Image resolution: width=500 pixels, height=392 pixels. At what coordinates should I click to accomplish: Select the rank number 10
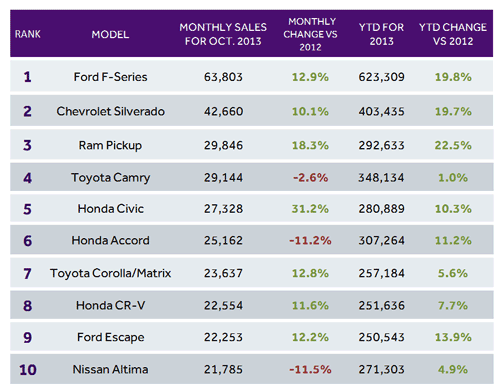pyautogui.click(x=28, y=370)
